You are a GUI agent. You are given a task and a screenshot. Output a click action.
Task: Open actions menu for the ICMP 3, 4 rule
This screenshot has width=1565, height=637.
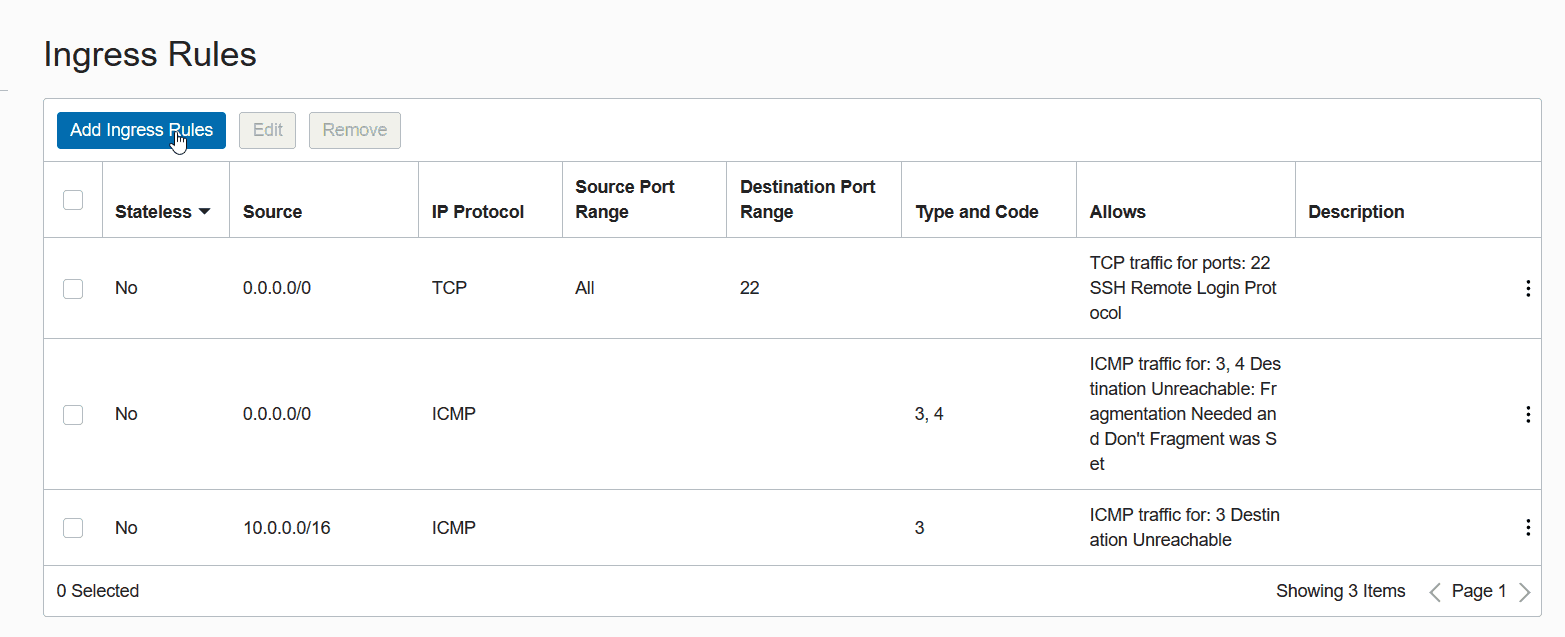pyautogui.click(x=1527, y=414)
